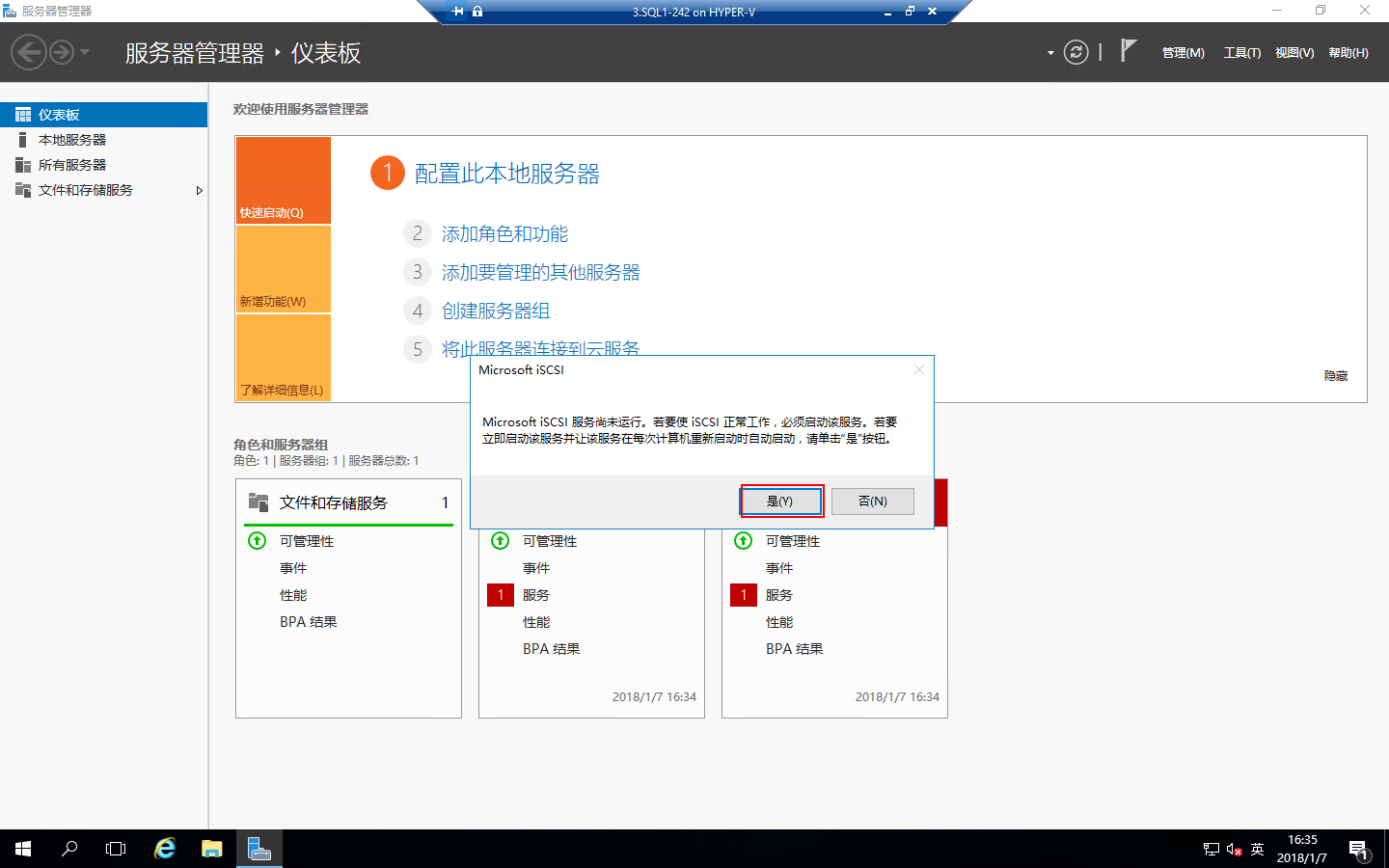Open Task View on the taskbar
The image size is (1389, 868).
[x=116, y=849]
